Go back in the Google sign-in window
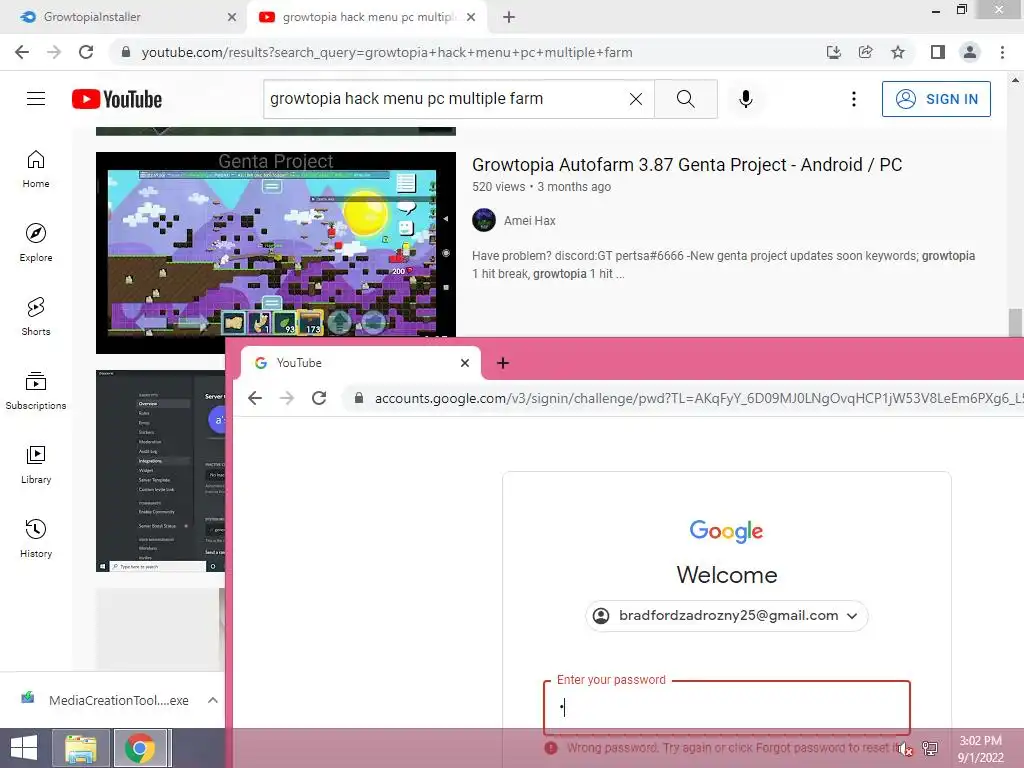Screen dimensions: 1024x768 pos(255,398)
